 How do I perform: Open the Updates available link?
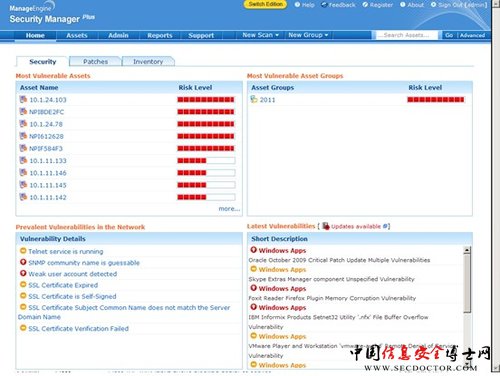click(356, 226)
